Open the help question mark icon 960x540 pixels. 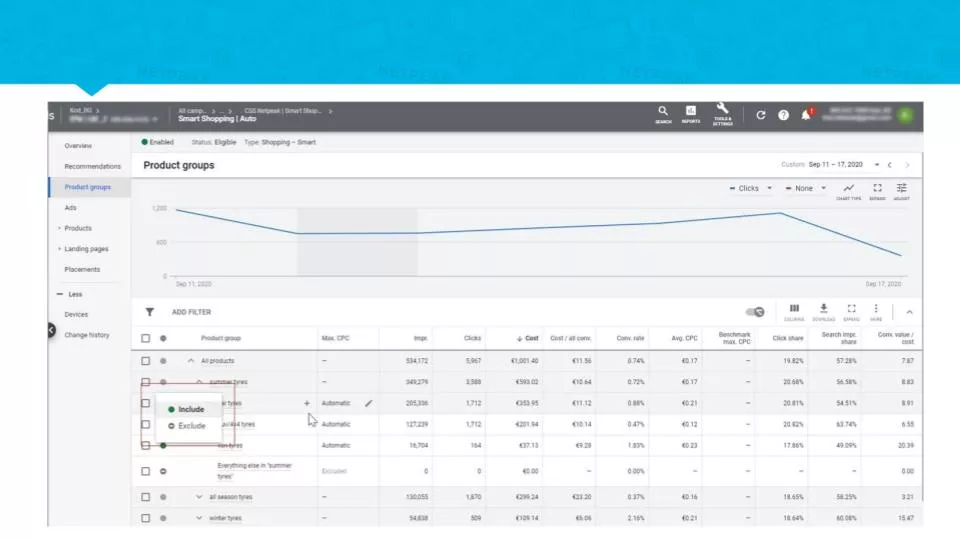point(783,115)
